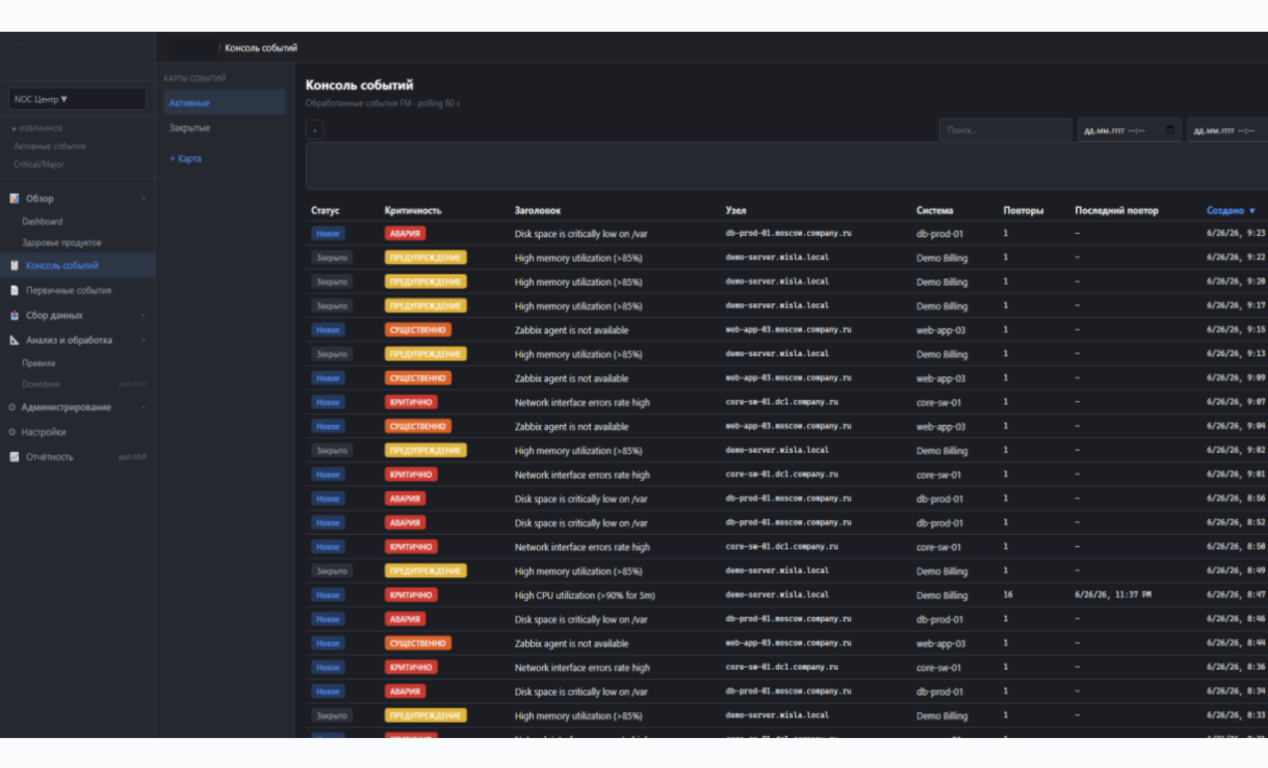Add a new map via + Карта
1268x768 pixels.
point(185,159)
